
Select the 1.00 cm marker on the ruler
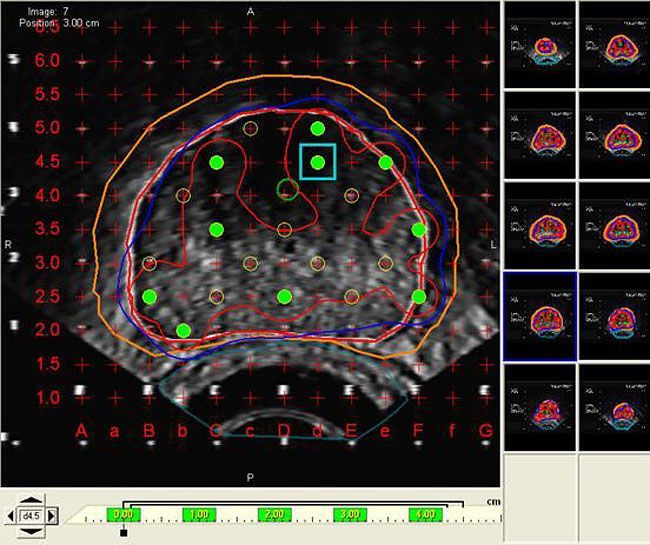point(199,515)
